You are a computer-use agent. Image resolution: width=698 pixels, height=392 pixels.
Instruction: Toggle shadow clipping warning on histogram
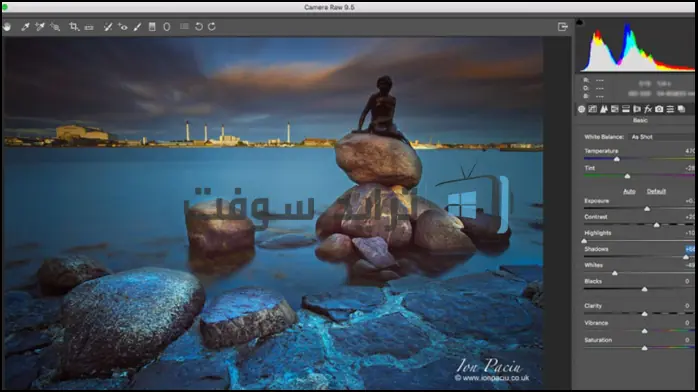point(580,22)
